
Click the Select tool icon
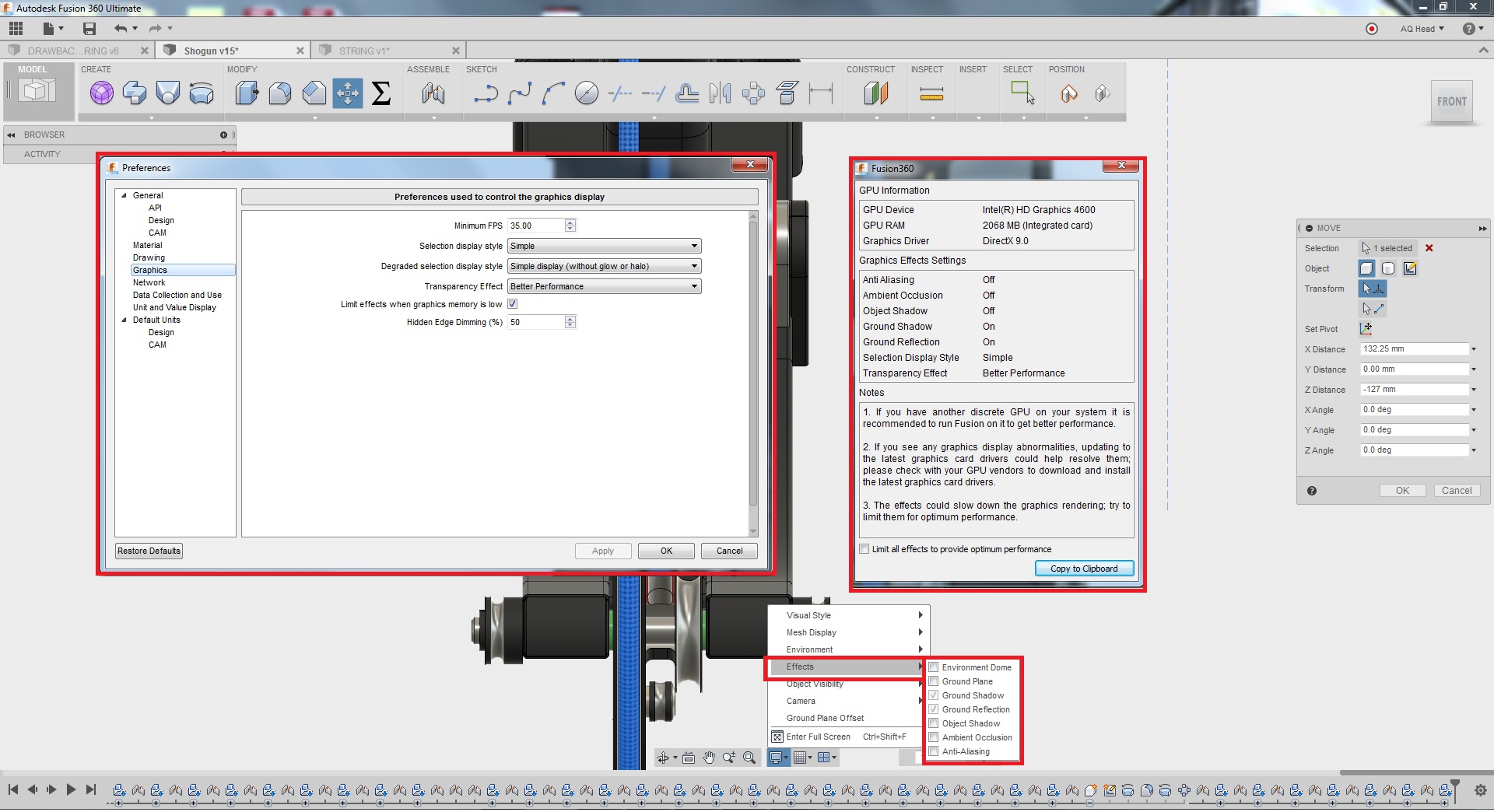(1022, 93)
